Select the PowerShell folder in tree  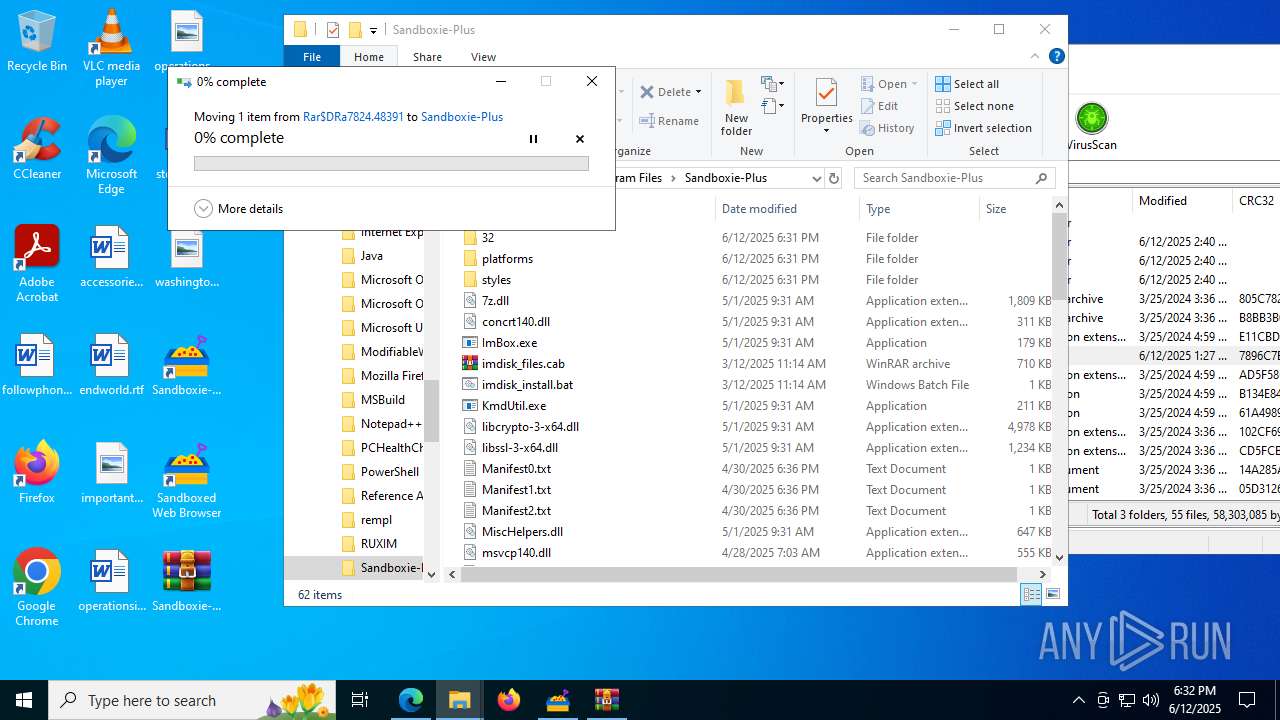pyautogui.click(x=389, y=472)
